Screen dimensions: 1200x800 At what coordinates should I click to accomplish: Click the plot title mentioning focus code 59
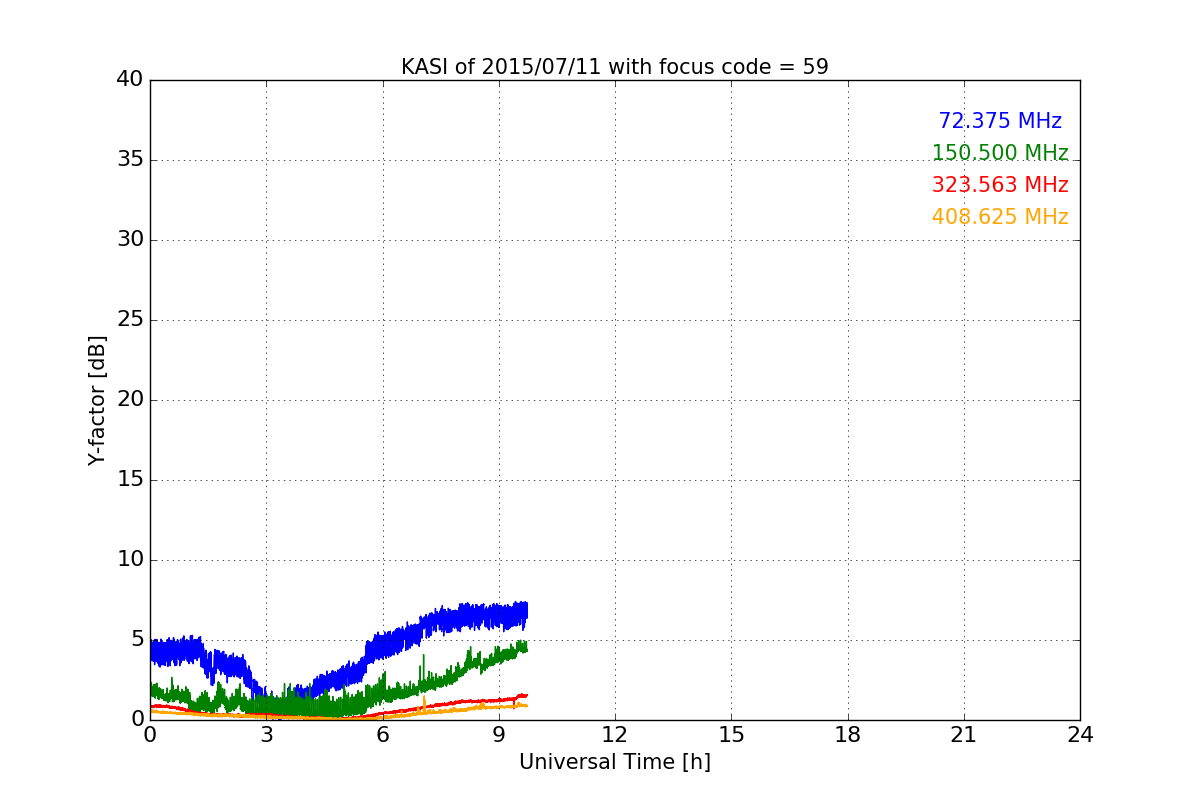(x=614, y=67)
